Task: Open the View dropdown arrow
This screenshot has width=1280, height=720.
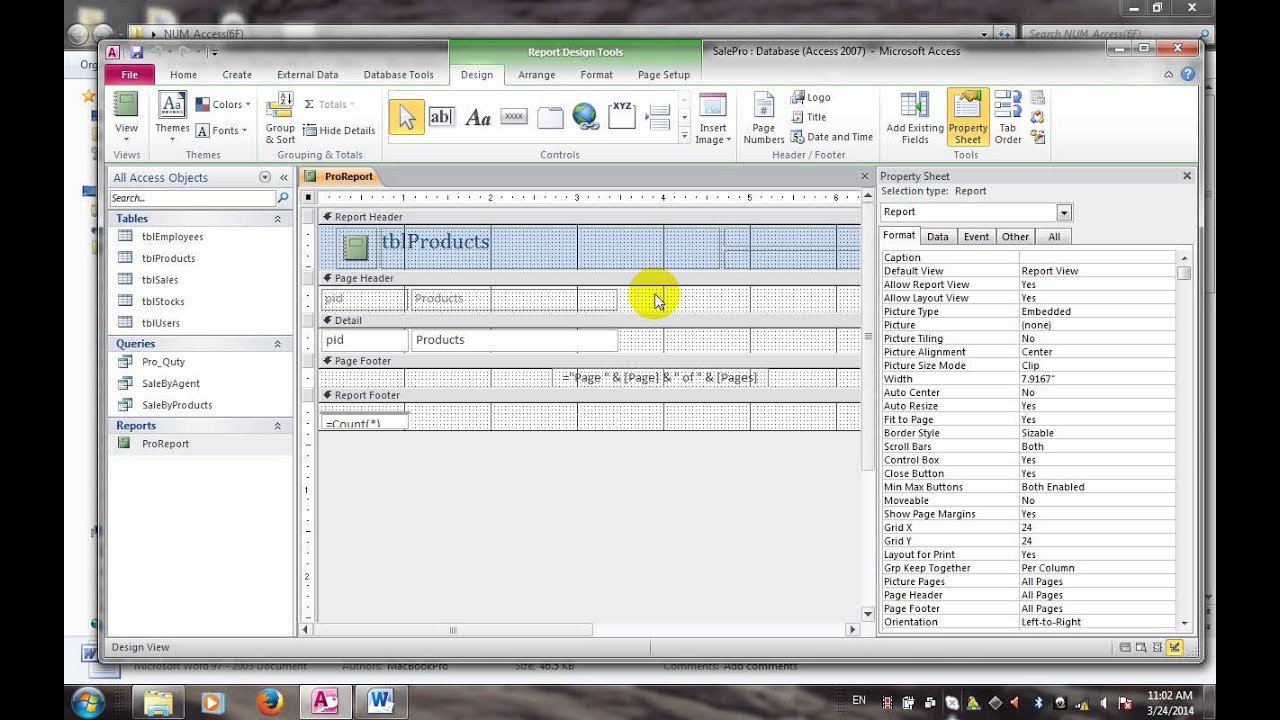Action: point(126,139)
